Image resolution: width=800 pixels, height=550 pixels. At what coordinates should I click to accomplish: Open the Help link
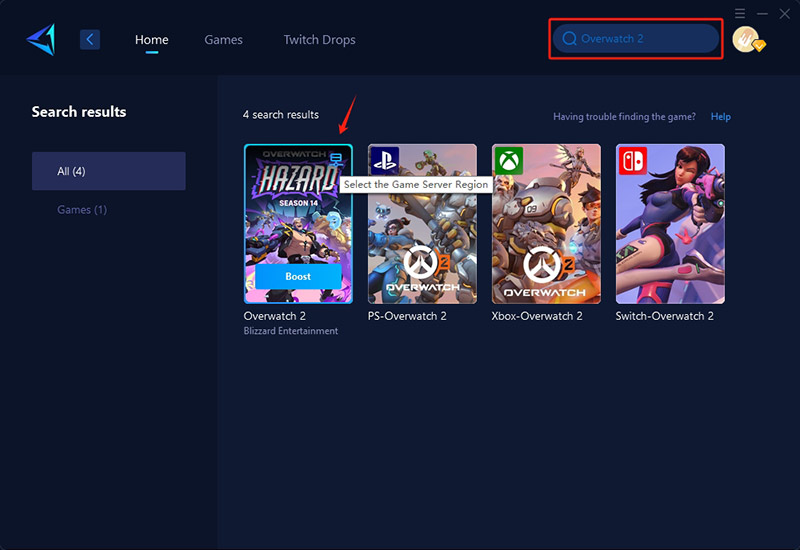(x=720, y=117)
